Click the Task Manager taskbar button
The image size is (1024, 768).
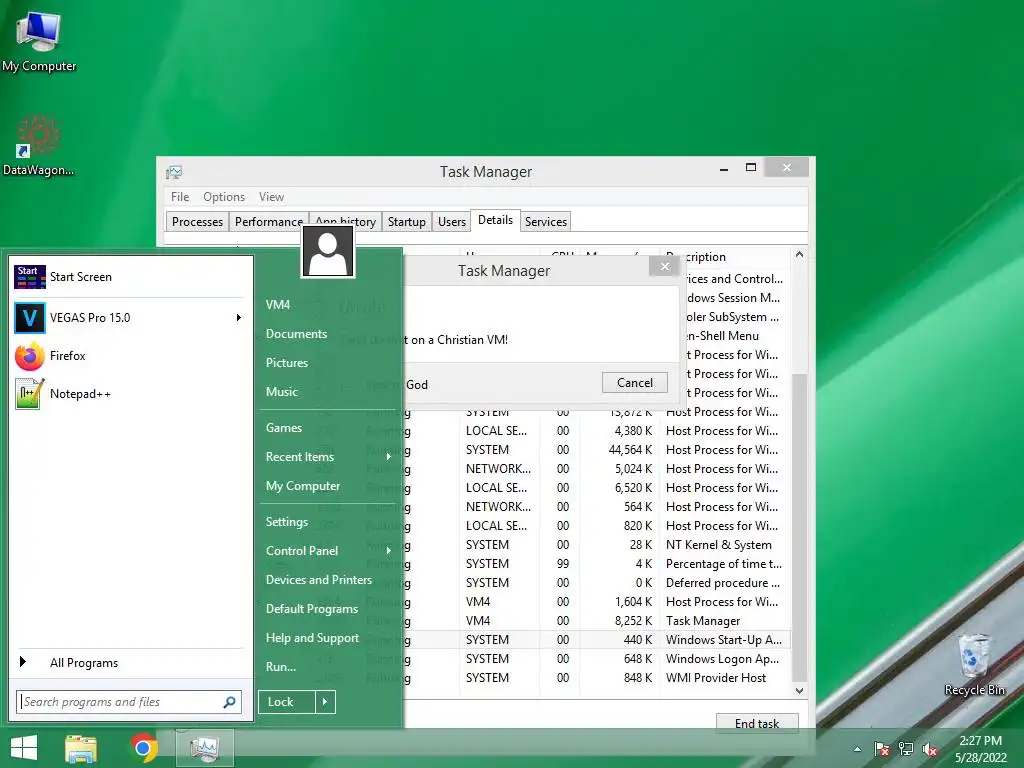tap(205, 748)
